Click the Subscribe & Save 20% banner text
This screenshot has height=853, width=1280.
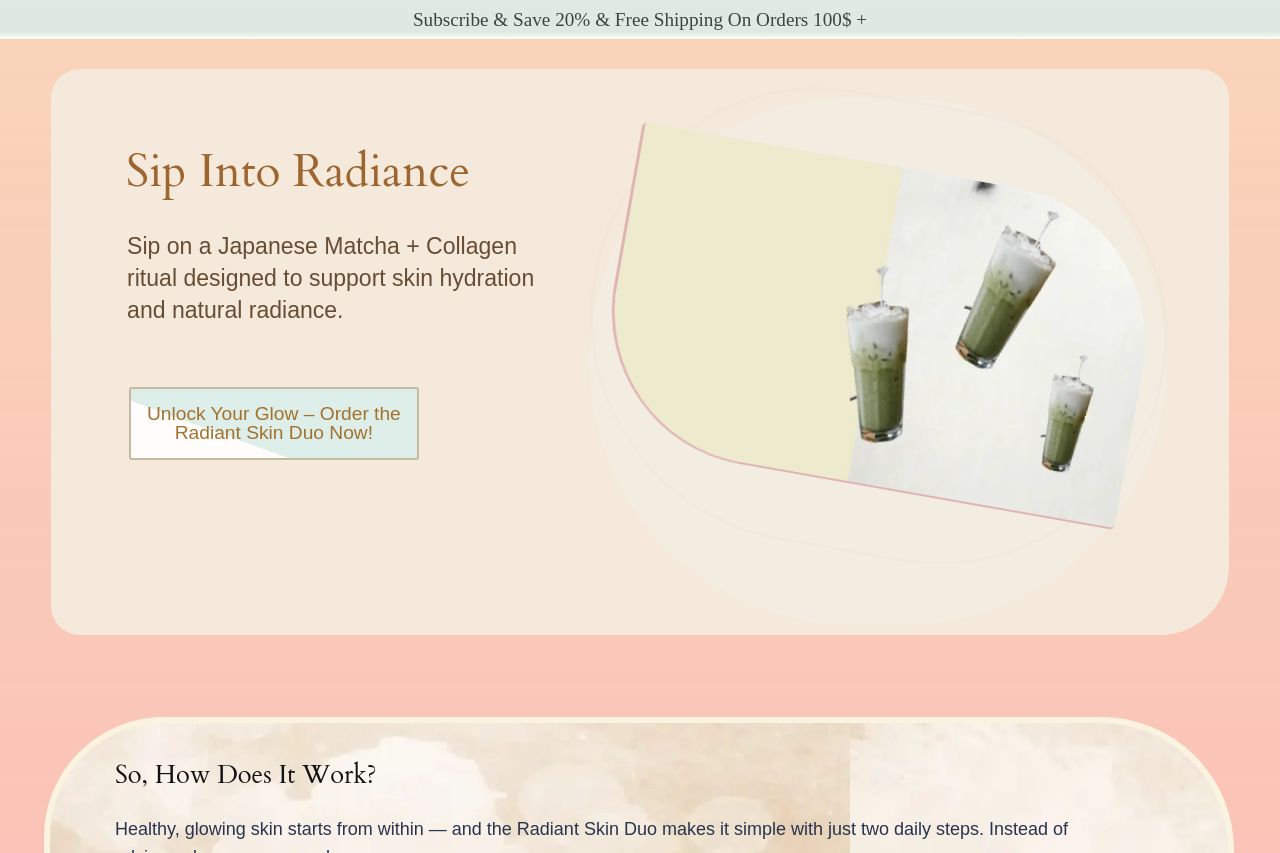(640, 20)
